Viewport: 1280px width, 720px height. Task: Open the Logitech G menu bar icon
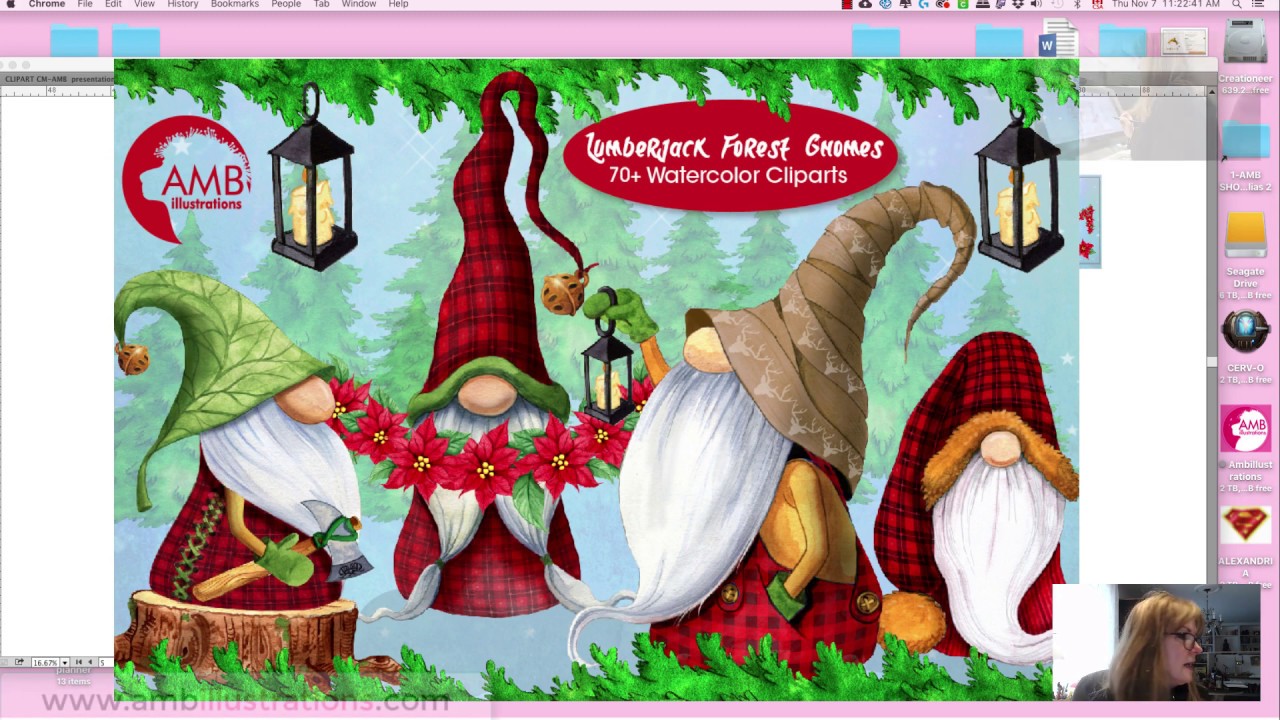923,4
